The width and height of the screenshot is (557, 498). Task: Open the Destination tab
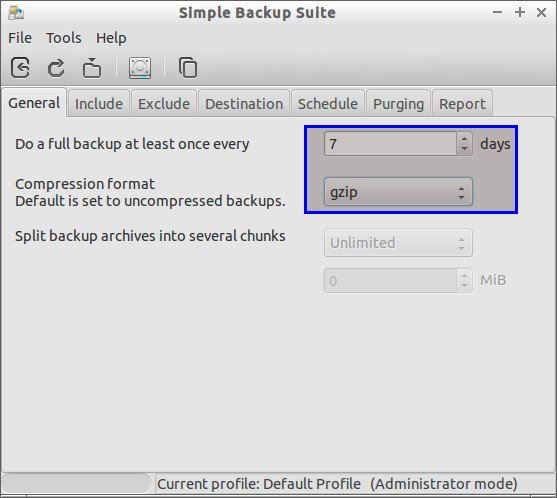244,104
